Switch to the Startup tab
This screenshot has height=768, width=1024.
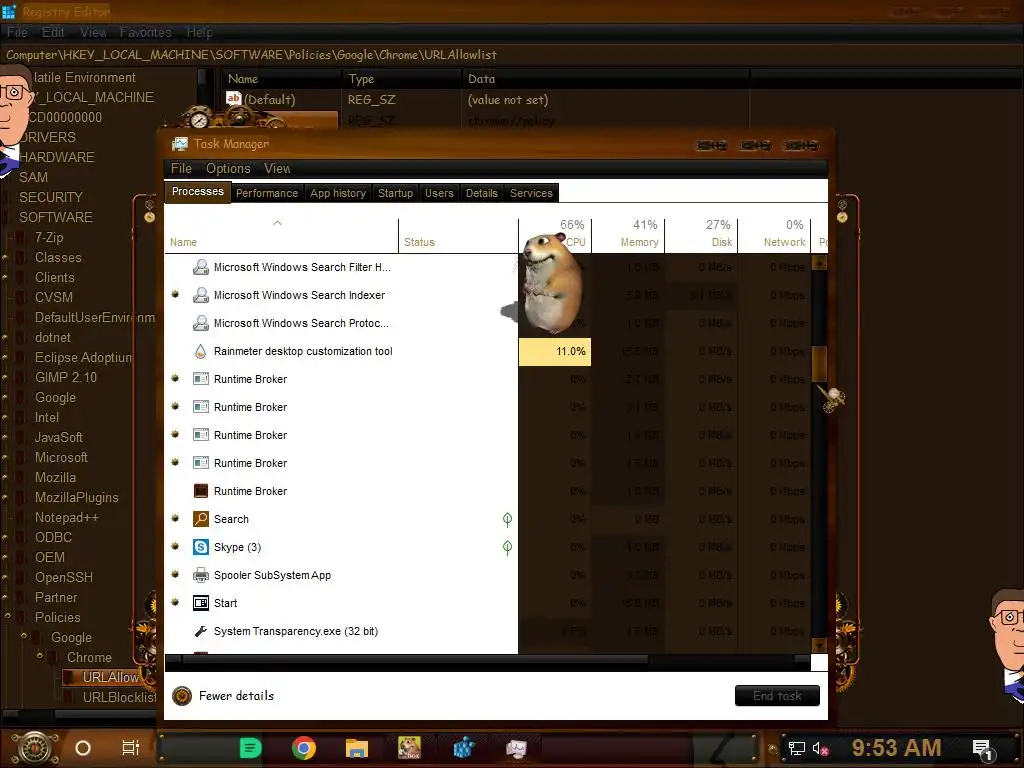[x=395, y=193]
